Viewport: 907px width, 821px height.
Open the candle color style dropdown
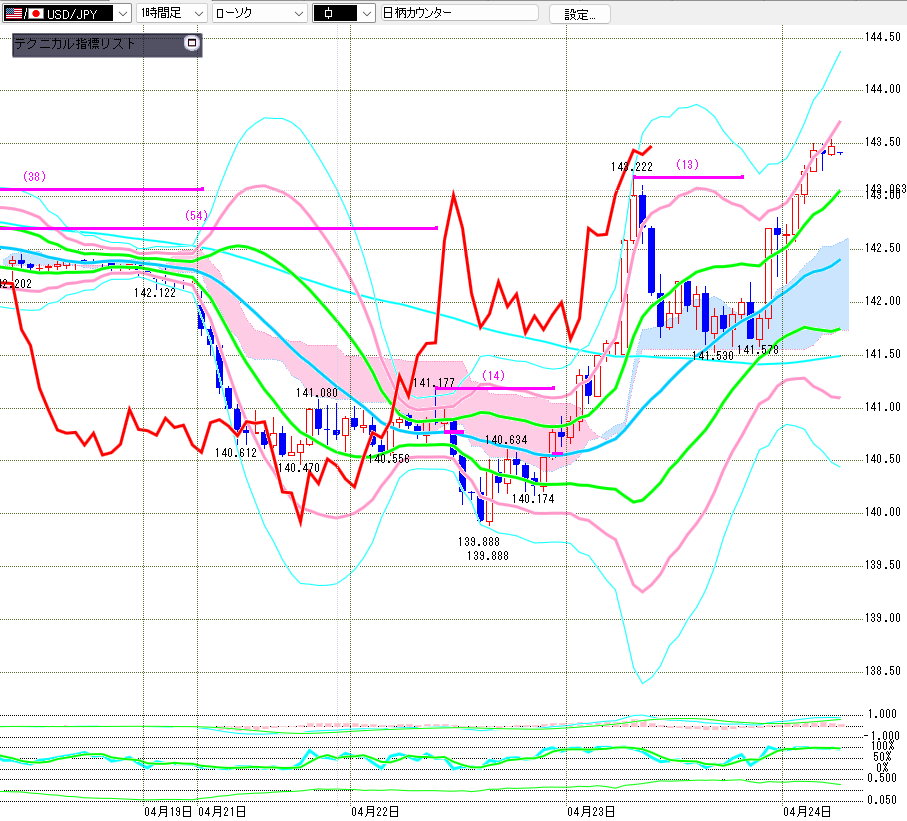tap(344, 13)
